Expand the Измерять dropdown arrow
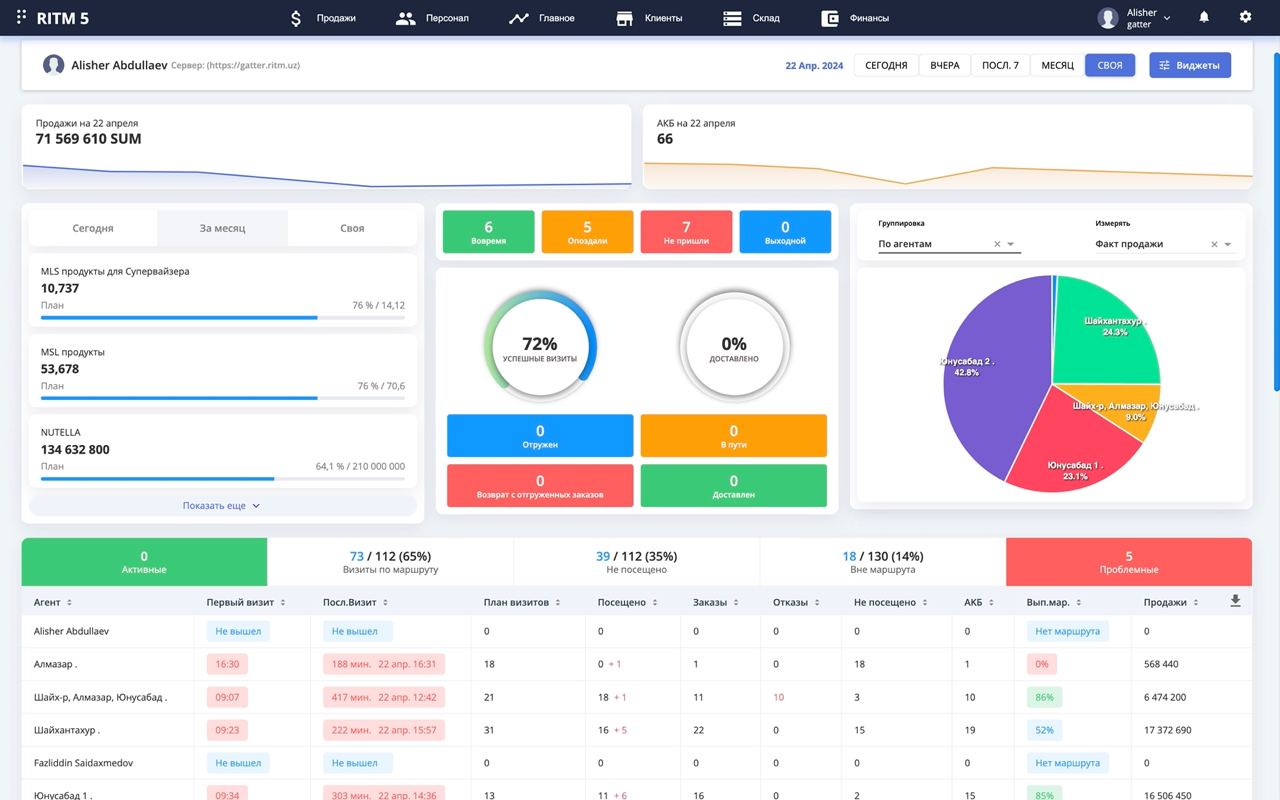 [1228, 244]
